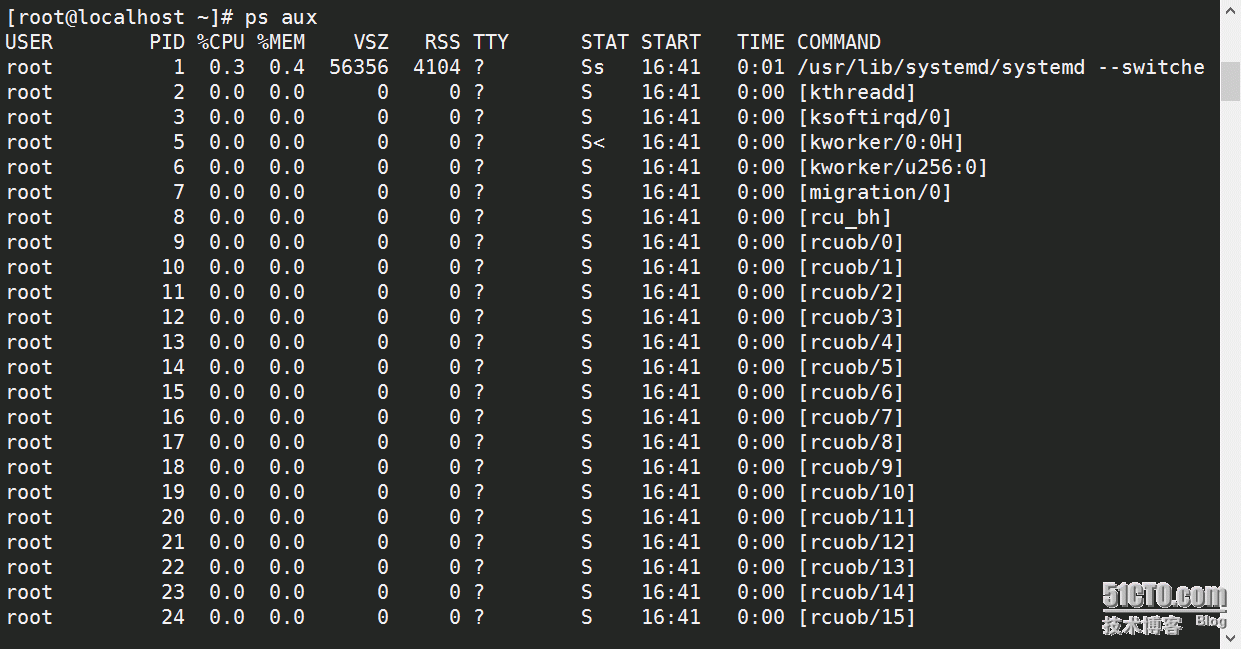
Task: Click the [rcuob/4] process name
Action: (851, 342)
